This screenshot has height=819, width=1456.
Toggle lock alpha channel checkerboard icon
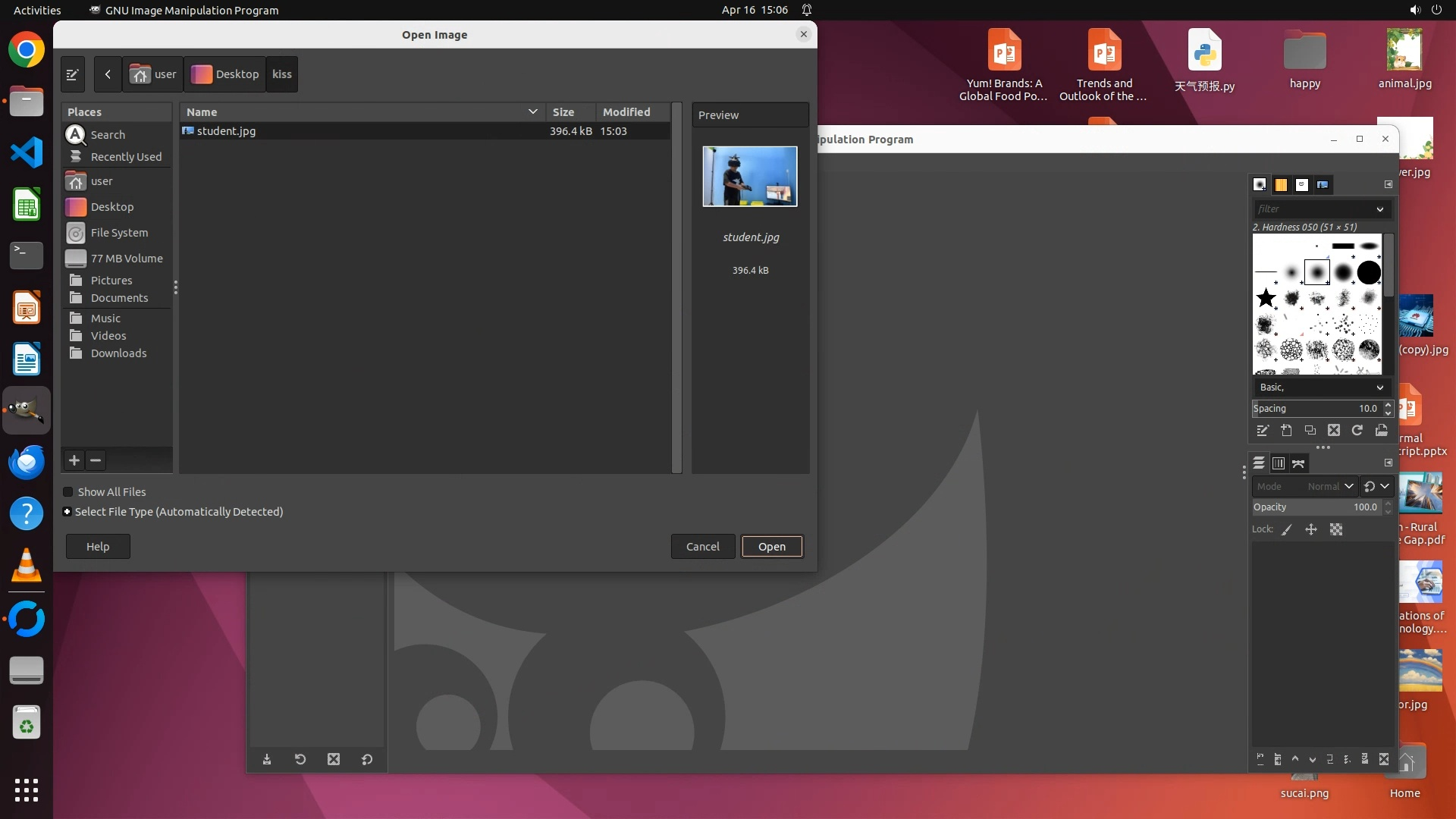(x=1336, y=529)
